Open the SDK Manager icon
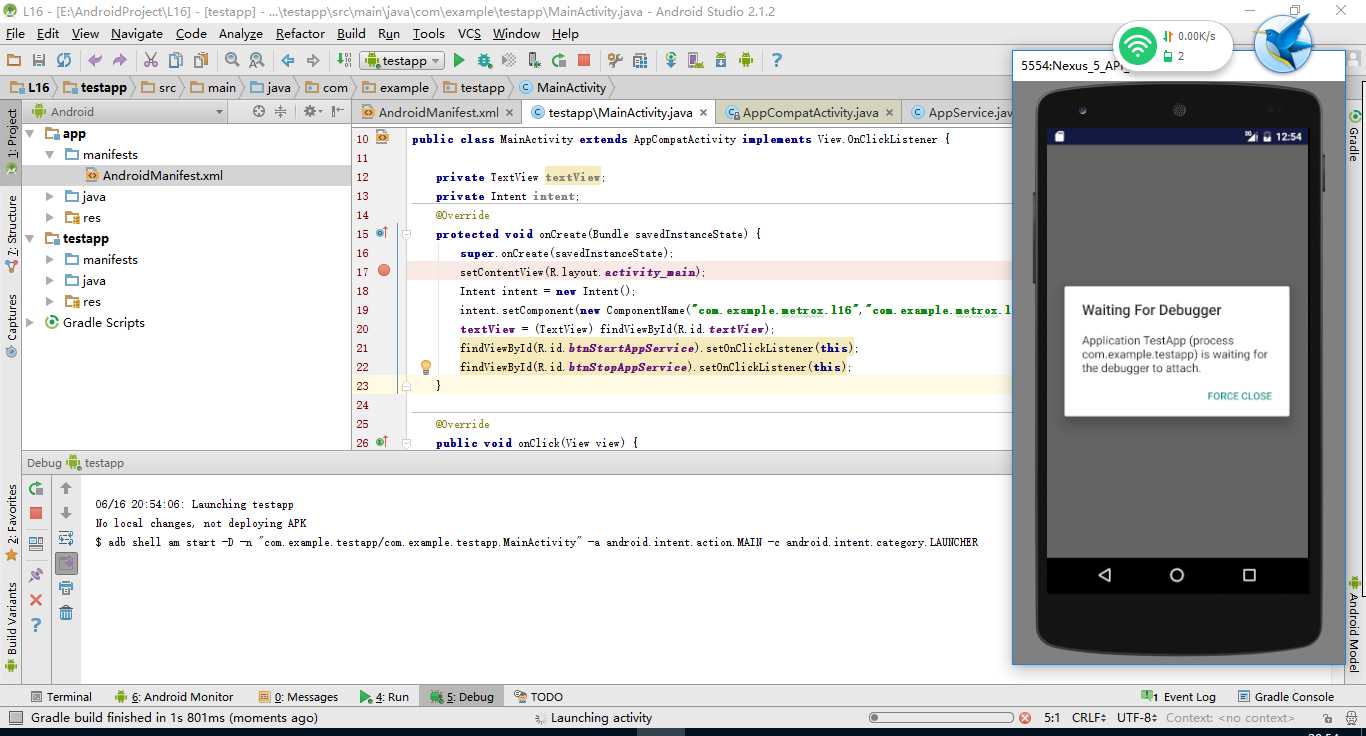 coord(720,60)
